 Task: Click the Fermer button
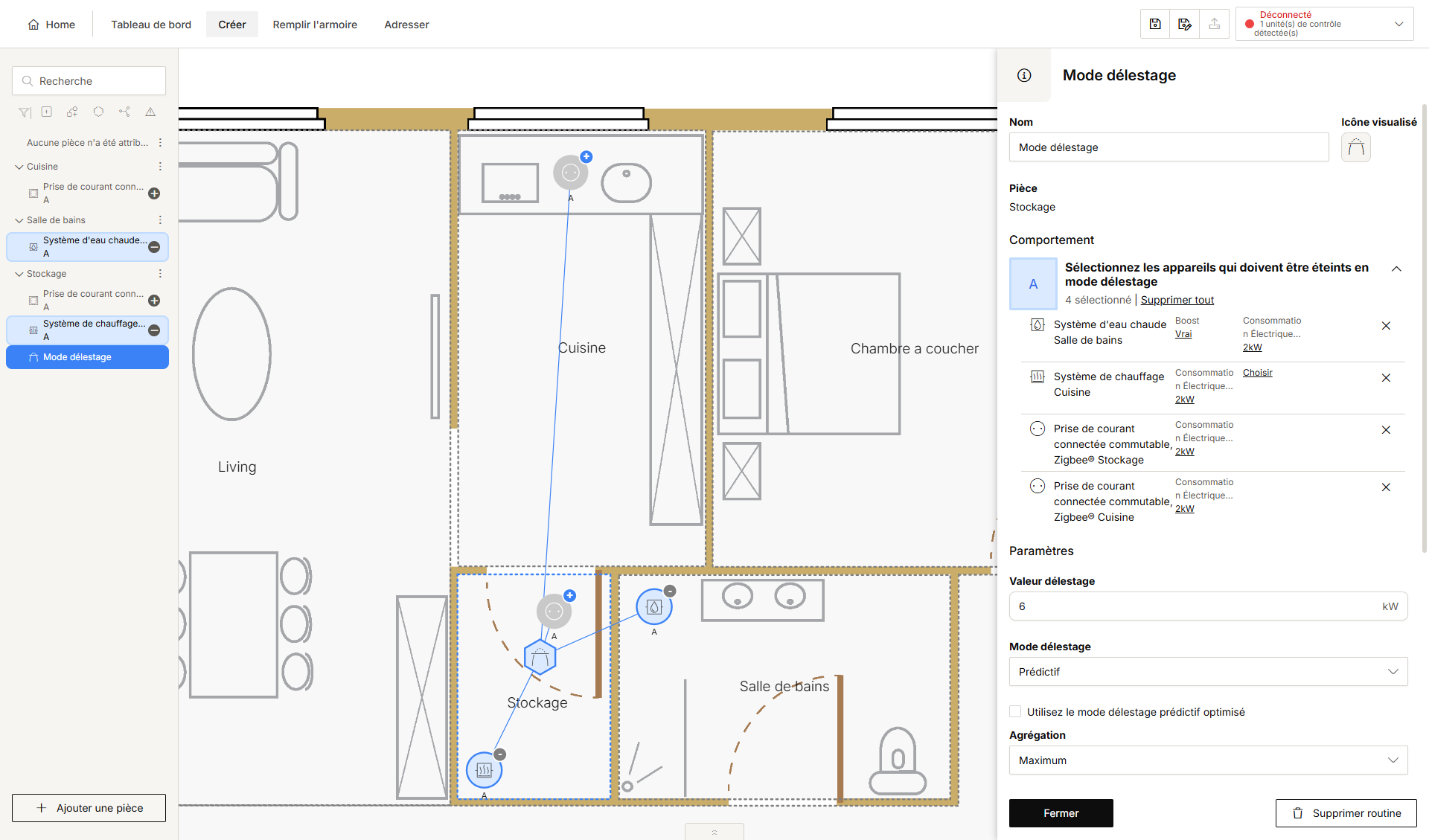coord(1061,813)
